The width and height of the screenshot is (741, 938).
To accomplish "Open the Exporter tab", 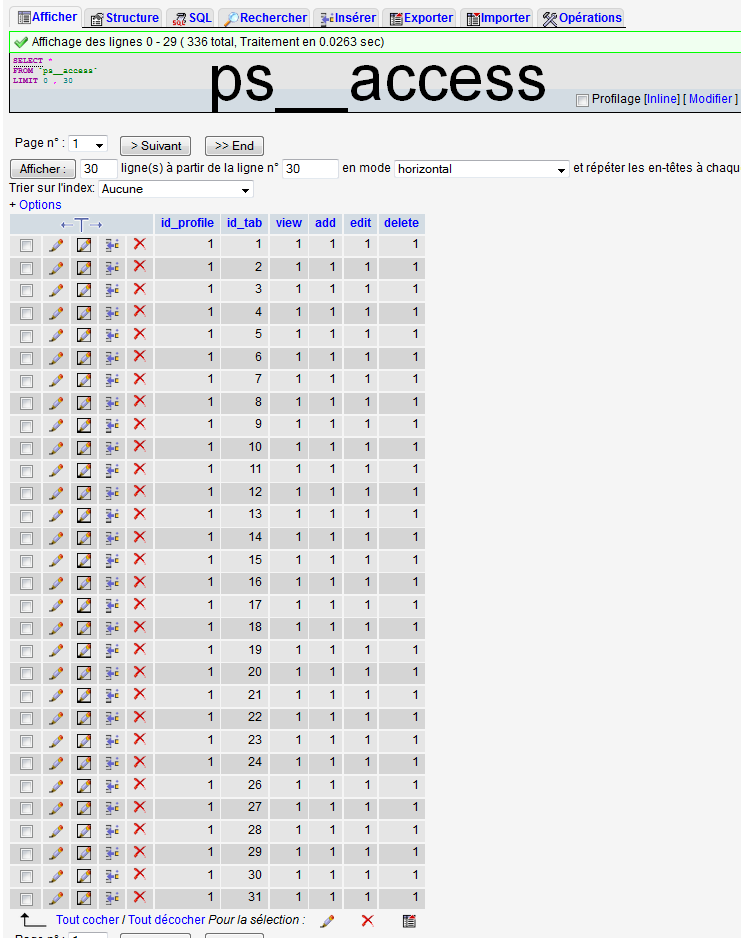I will (x=421, y=18).
